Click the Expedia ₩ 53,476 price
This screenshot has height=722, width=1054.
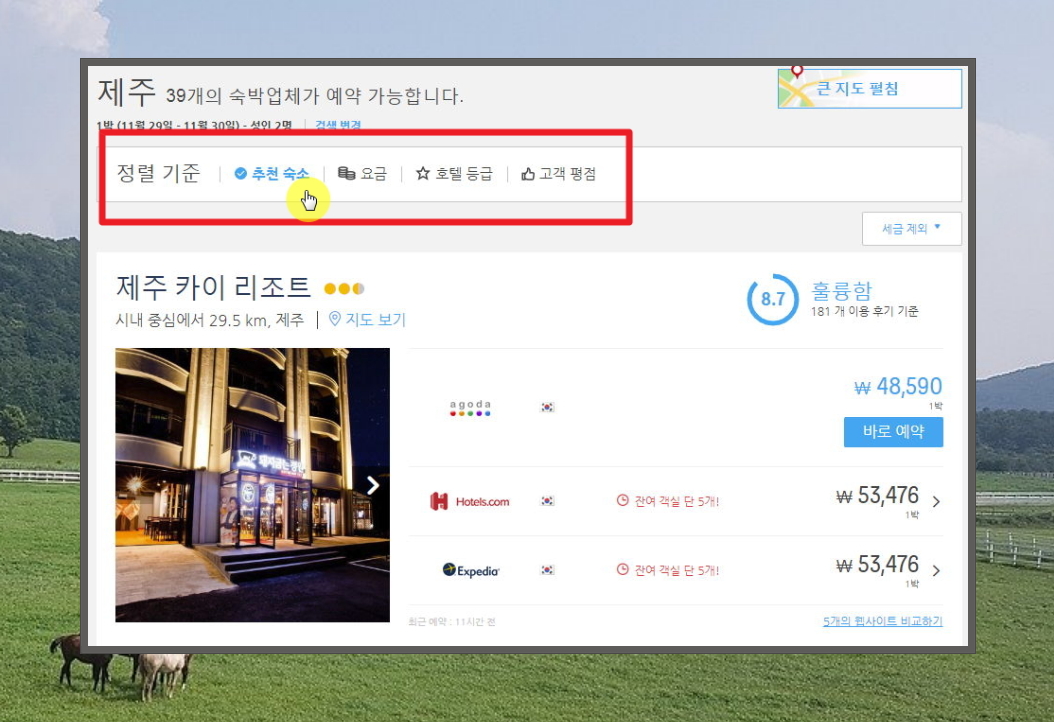(x=877, y=565)
